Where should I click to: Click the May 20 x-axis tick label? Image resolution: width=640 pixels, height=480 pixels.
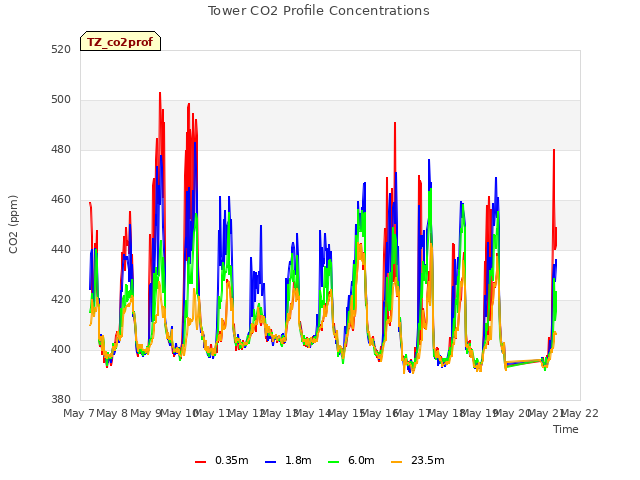pyautogui.click(x=513, y=413)
